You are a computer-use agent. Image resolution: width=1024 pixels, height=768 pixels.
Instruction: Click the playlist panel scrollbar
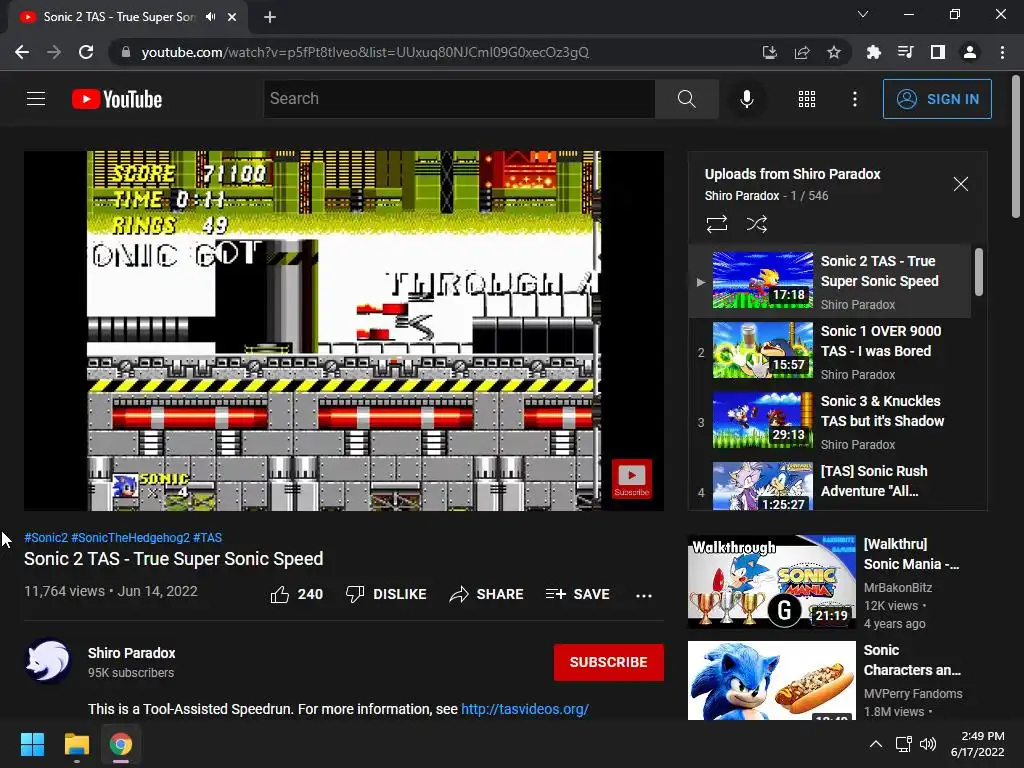(979, 272)
